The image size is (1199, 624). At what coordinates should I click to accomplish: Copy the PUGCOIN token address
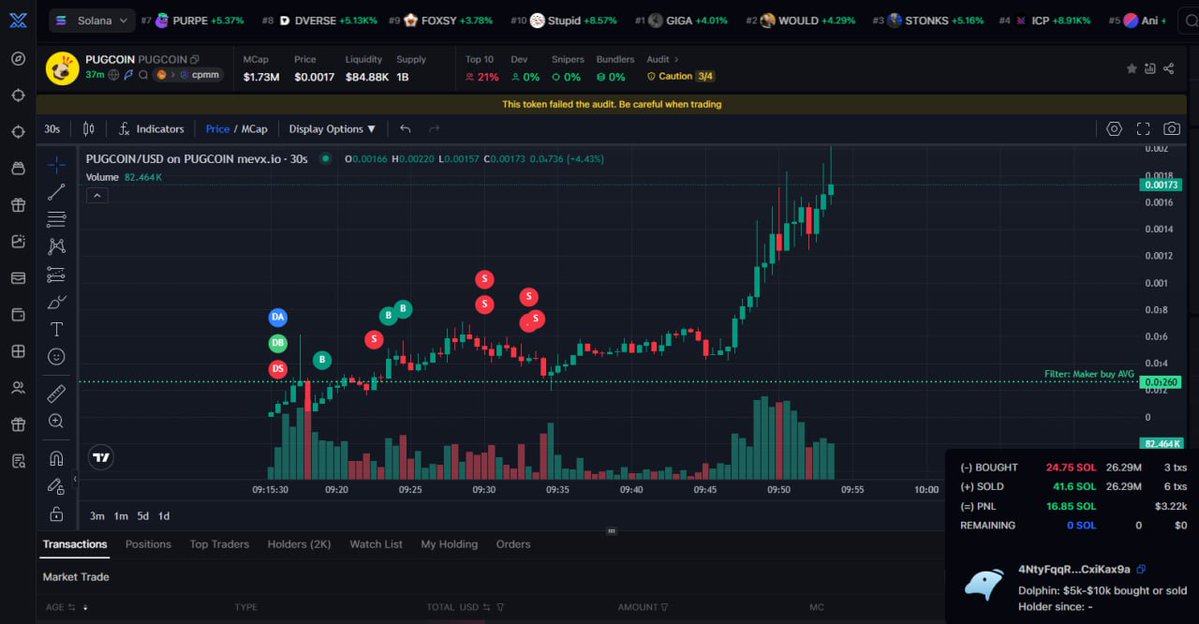195,59
